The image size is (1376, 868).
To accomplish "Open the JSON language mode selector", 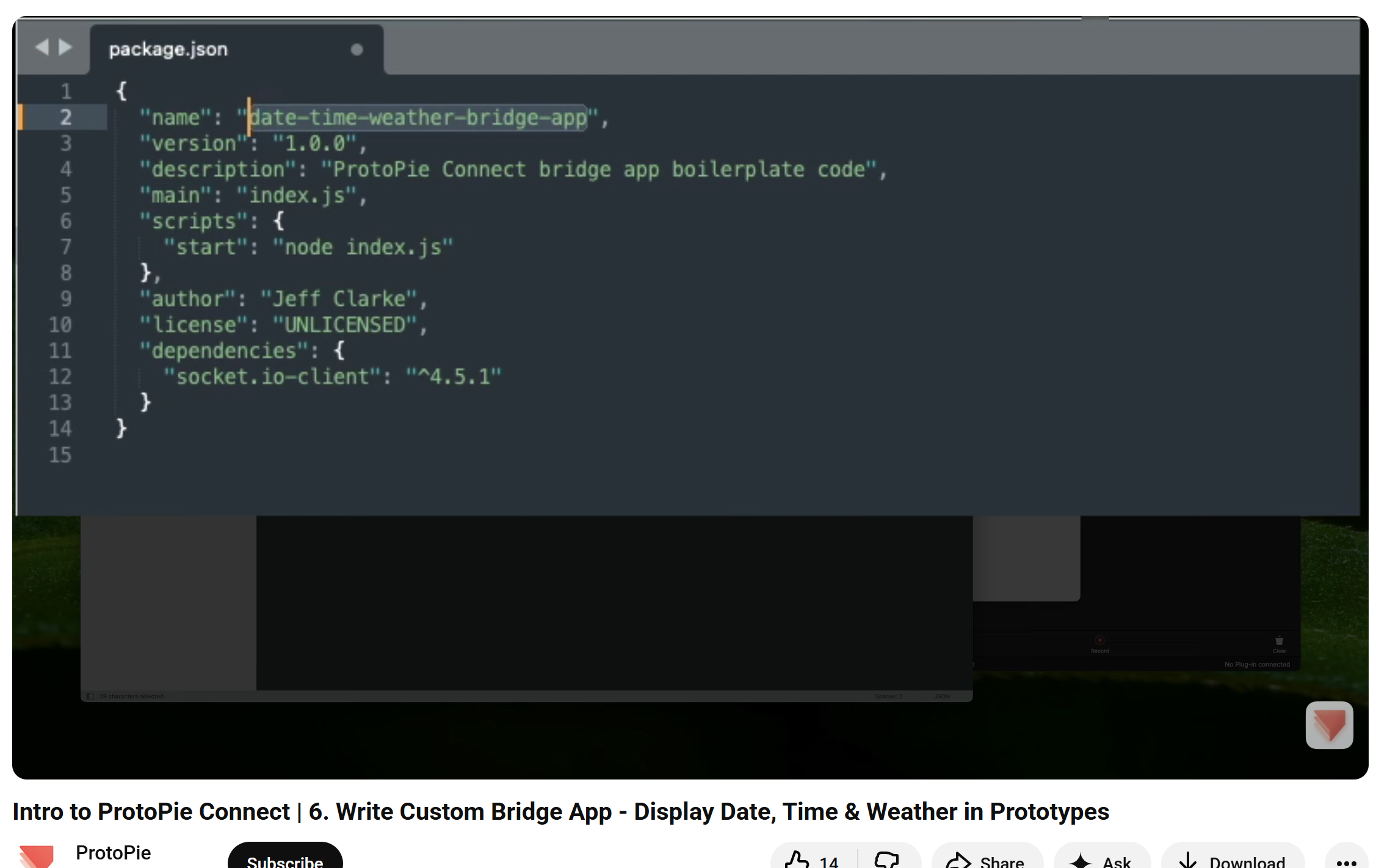I will coord(942,695).
